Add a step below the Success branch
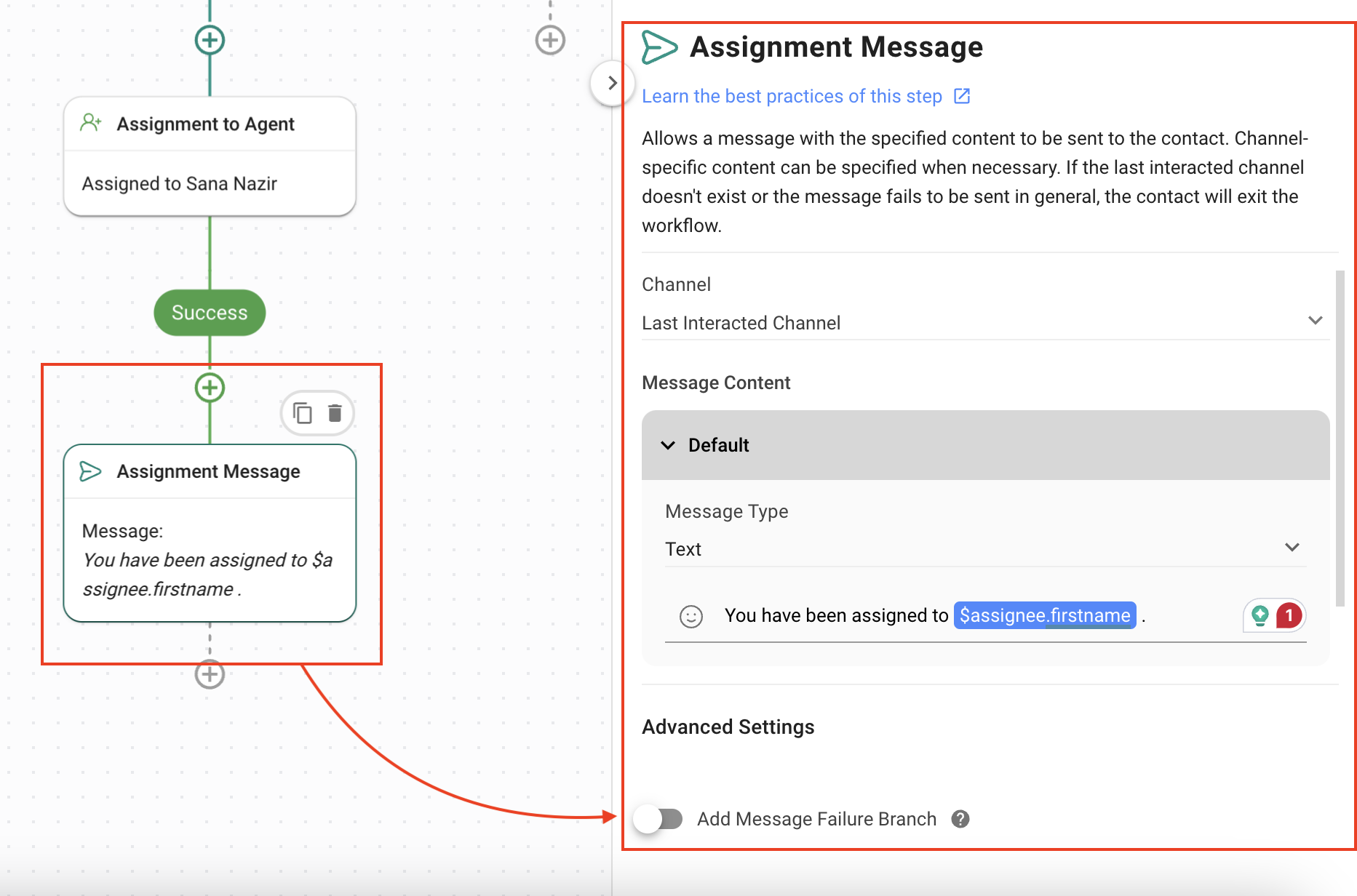 [210, 388]
